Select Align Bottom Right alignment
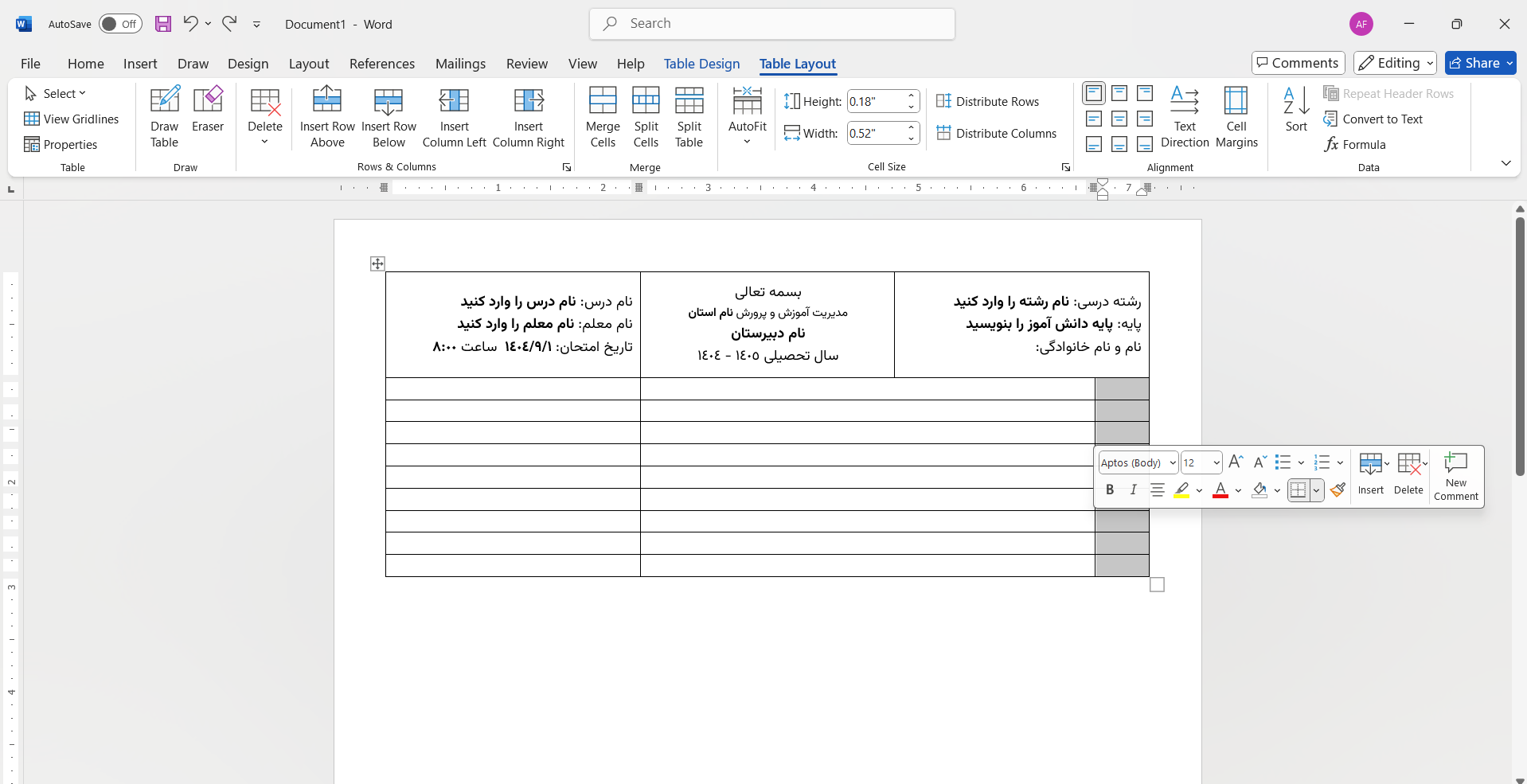This screenshot has height=784, width=1527. pyautogui.click(x=1145, y=145)
